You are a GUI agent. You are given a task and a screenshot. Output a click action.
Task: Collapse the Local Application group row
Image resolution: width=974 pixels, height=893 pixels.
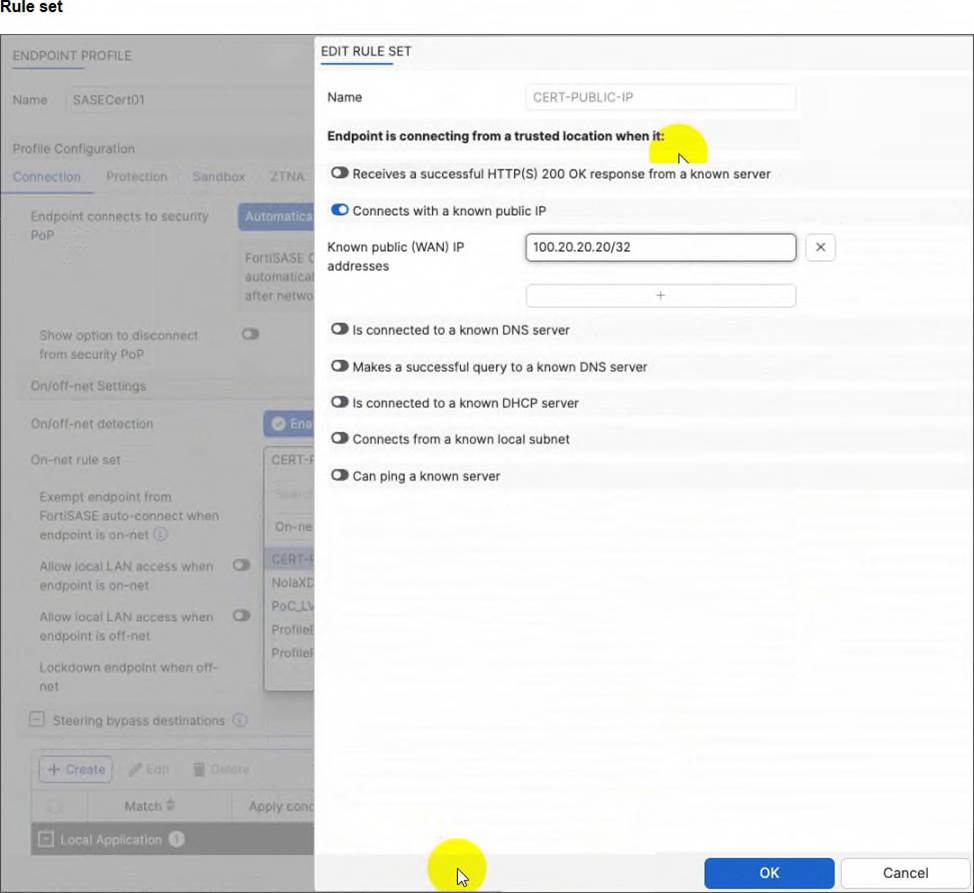[45, 840]
